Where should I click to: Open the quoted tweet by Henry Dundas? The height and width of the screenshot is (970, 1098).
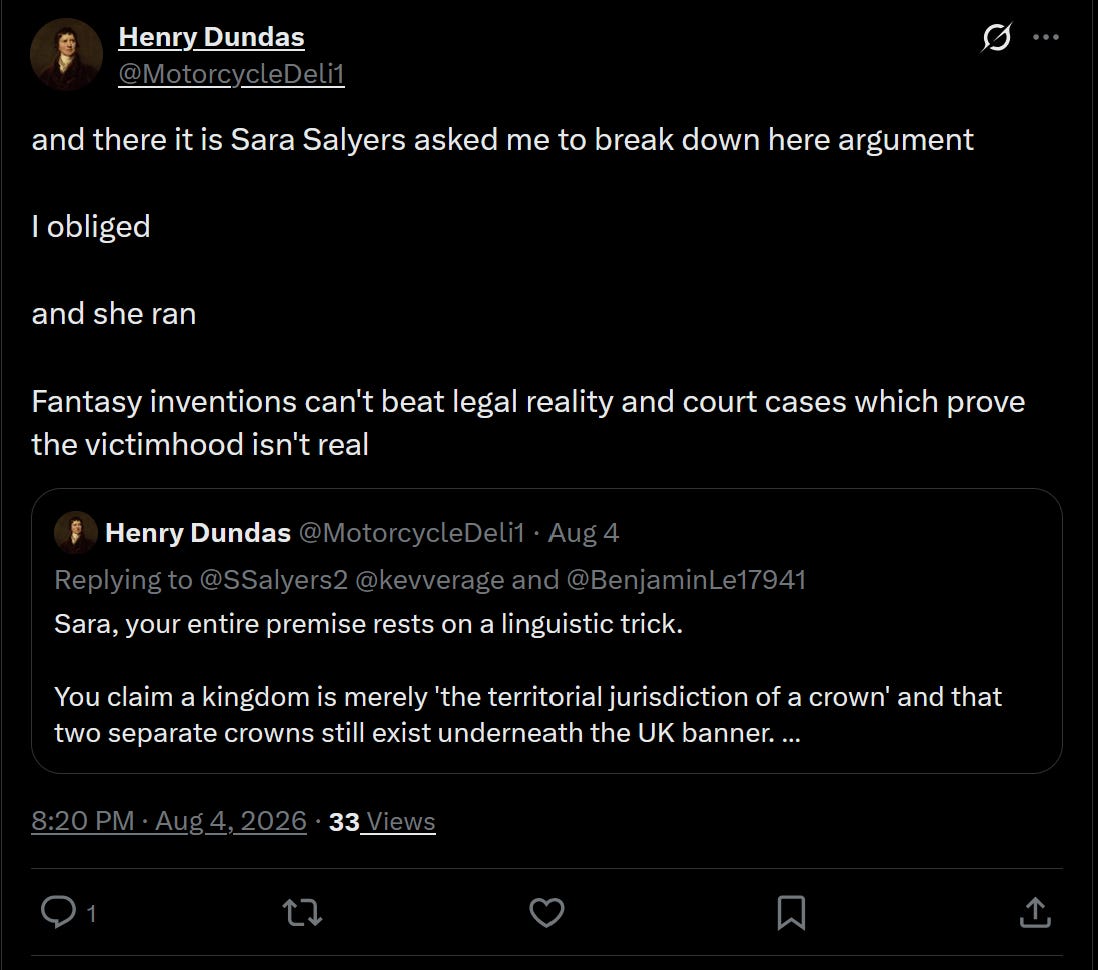pyautogui.click(x=546, y=631)
